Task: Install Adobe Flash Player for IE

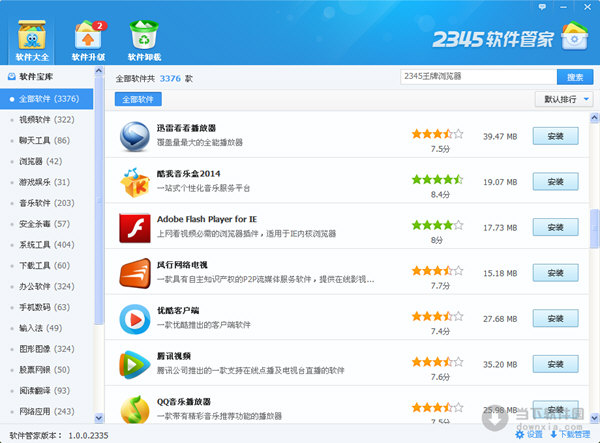Action: coord(555,227)
